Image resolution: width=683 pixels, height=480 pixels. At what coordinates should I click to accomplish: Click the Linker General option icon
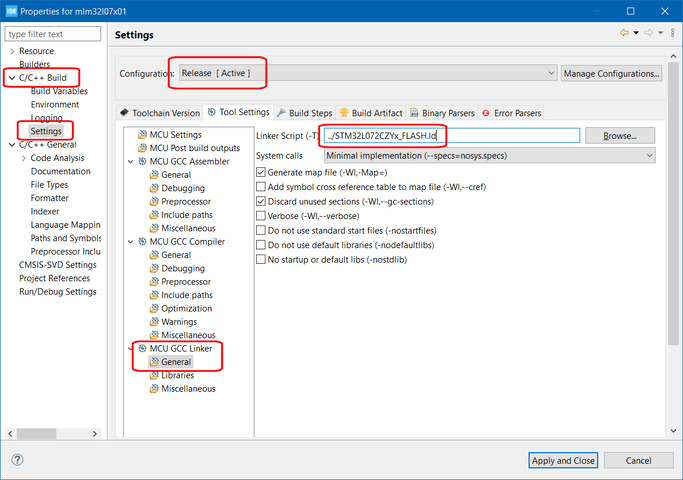(154, 362)
